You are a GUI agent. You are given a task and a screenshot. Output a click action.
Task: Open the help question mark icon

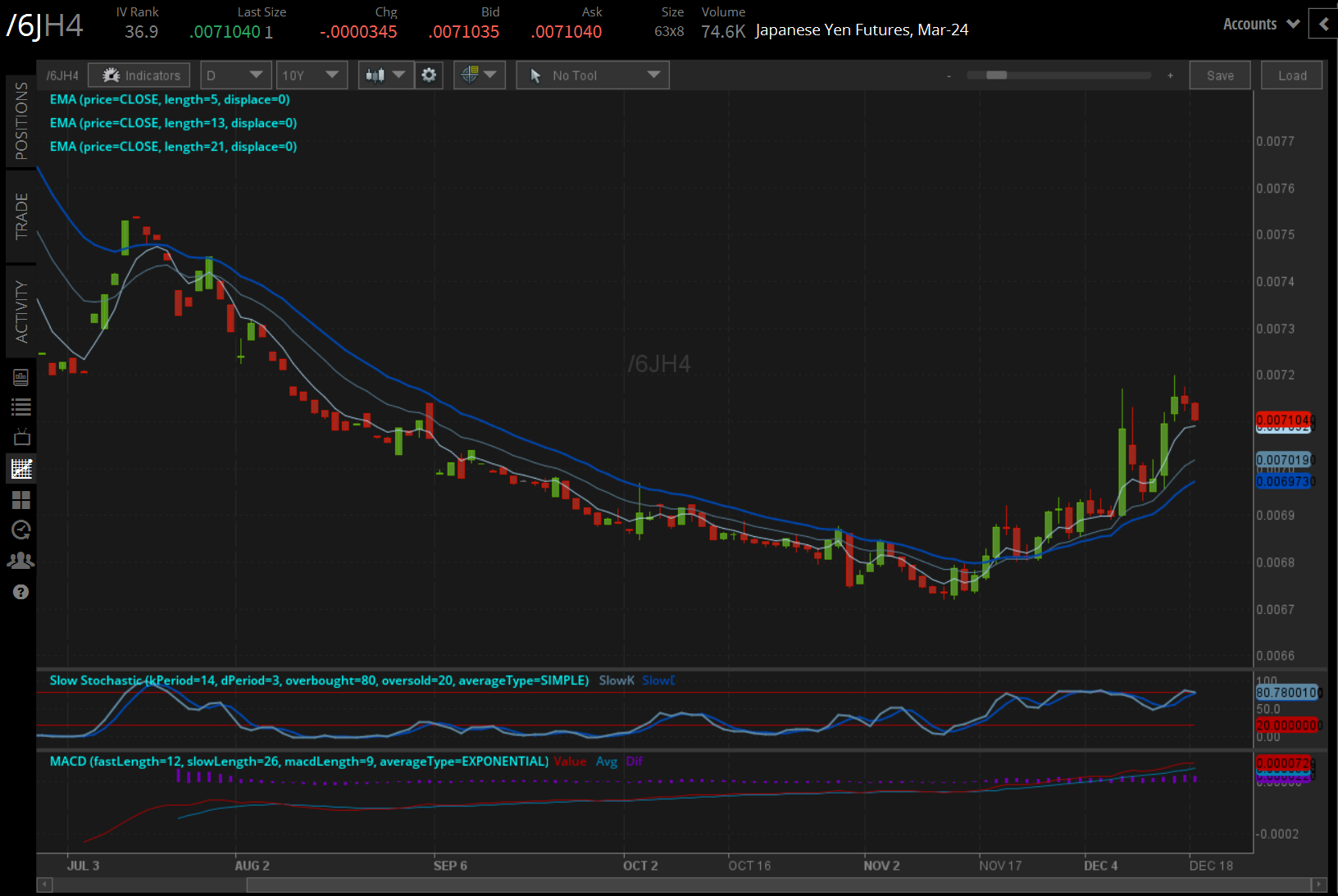tap(21, 592)
